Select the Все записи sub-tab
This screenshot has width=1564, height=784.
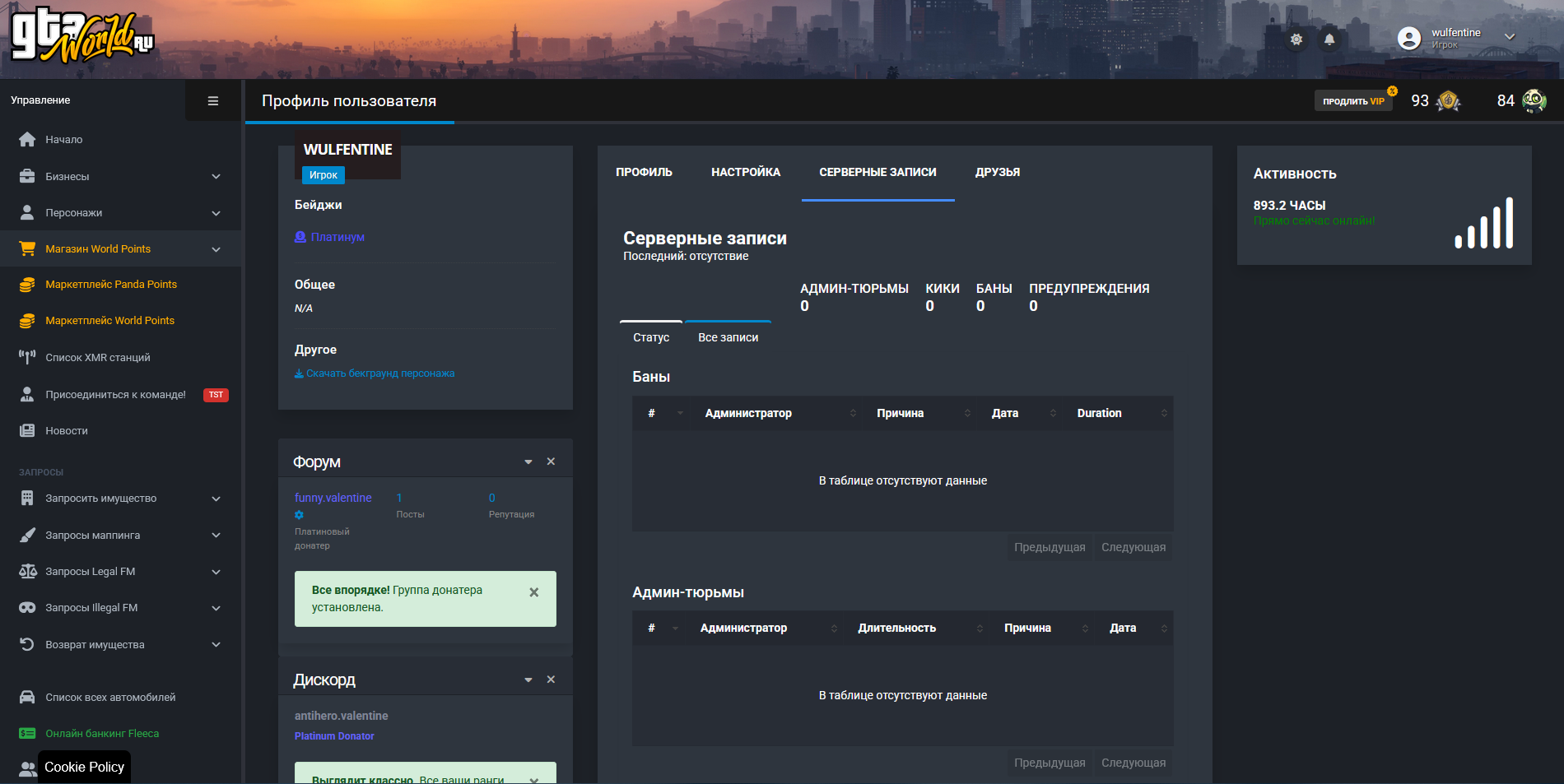click(x=728, y=337)
